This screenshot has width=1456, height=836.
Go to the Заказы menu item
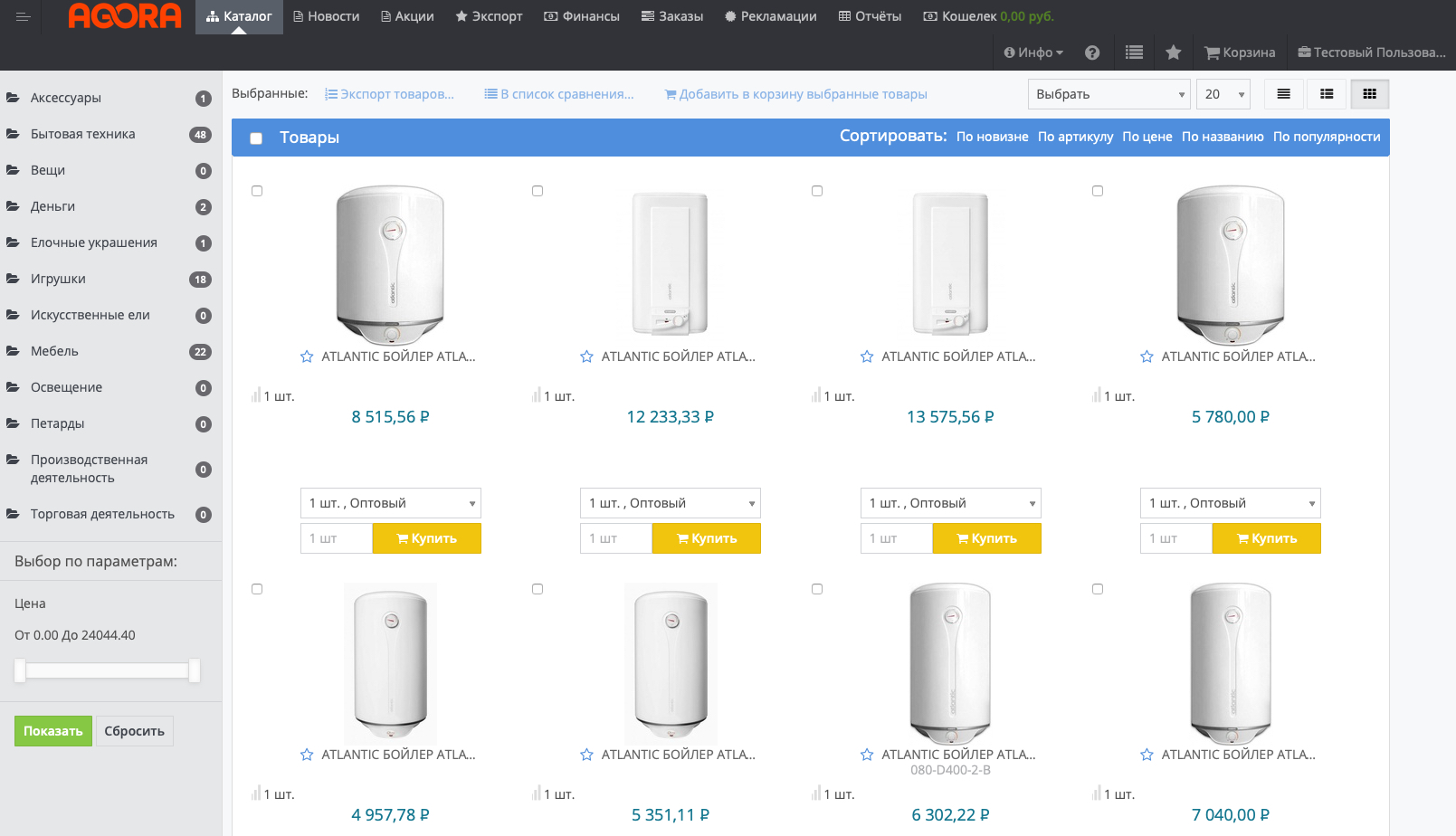click(671, 16)
